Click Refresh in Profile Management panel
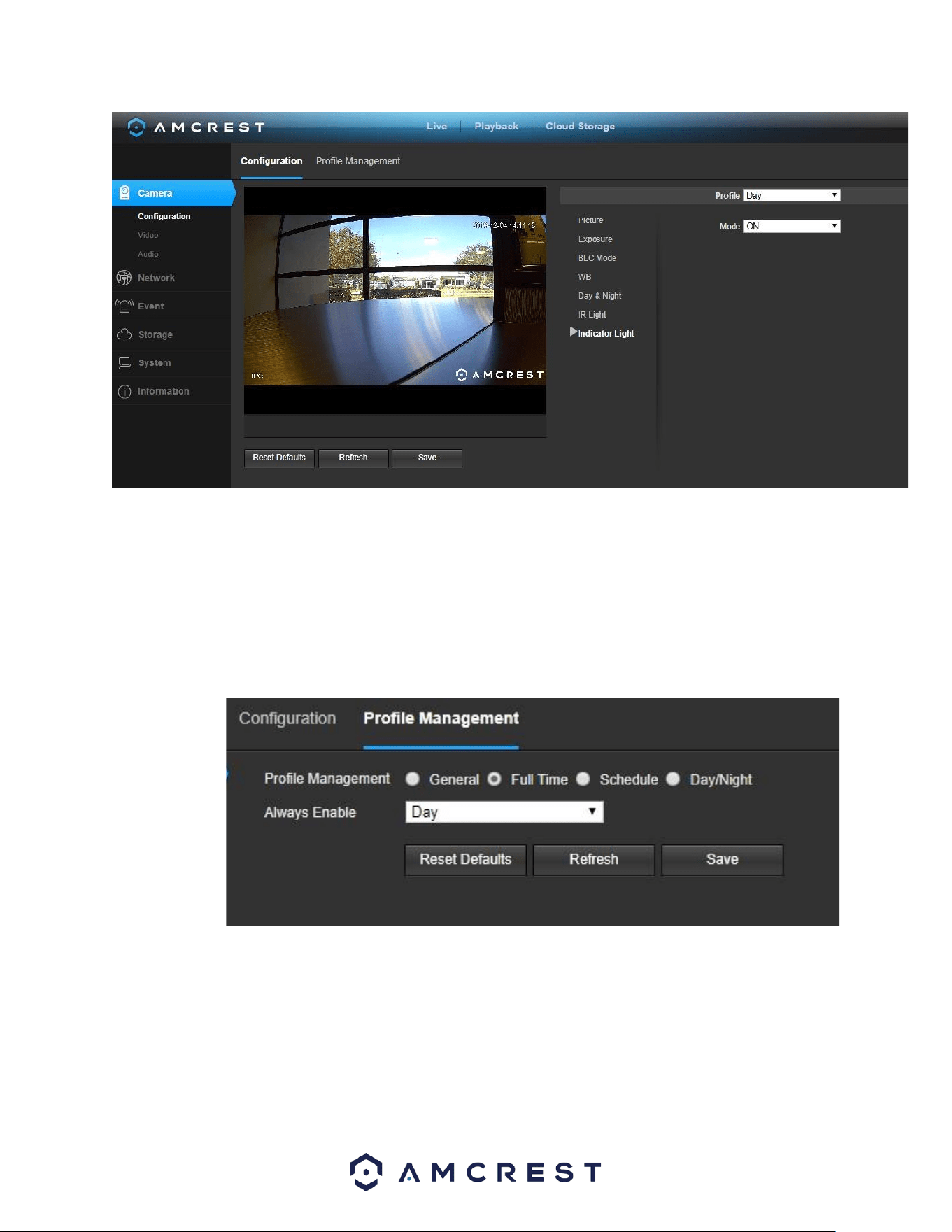The width and height of the screenshot is (952, 1232). [x=594, y=859]
